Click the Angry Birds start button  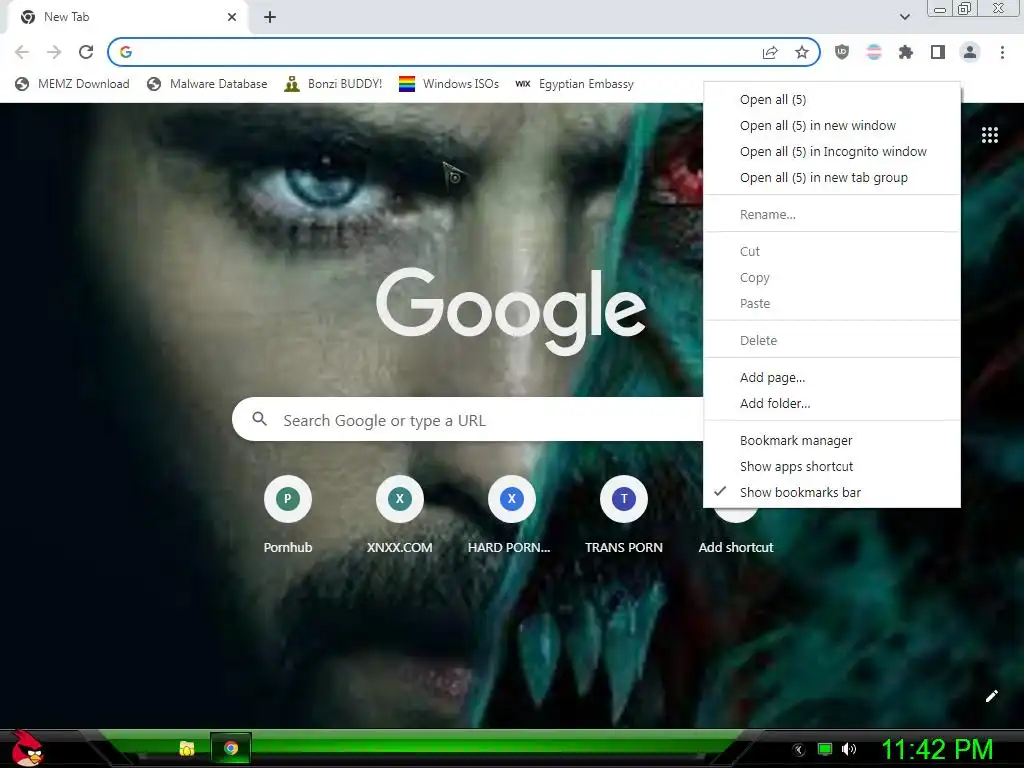27,748
